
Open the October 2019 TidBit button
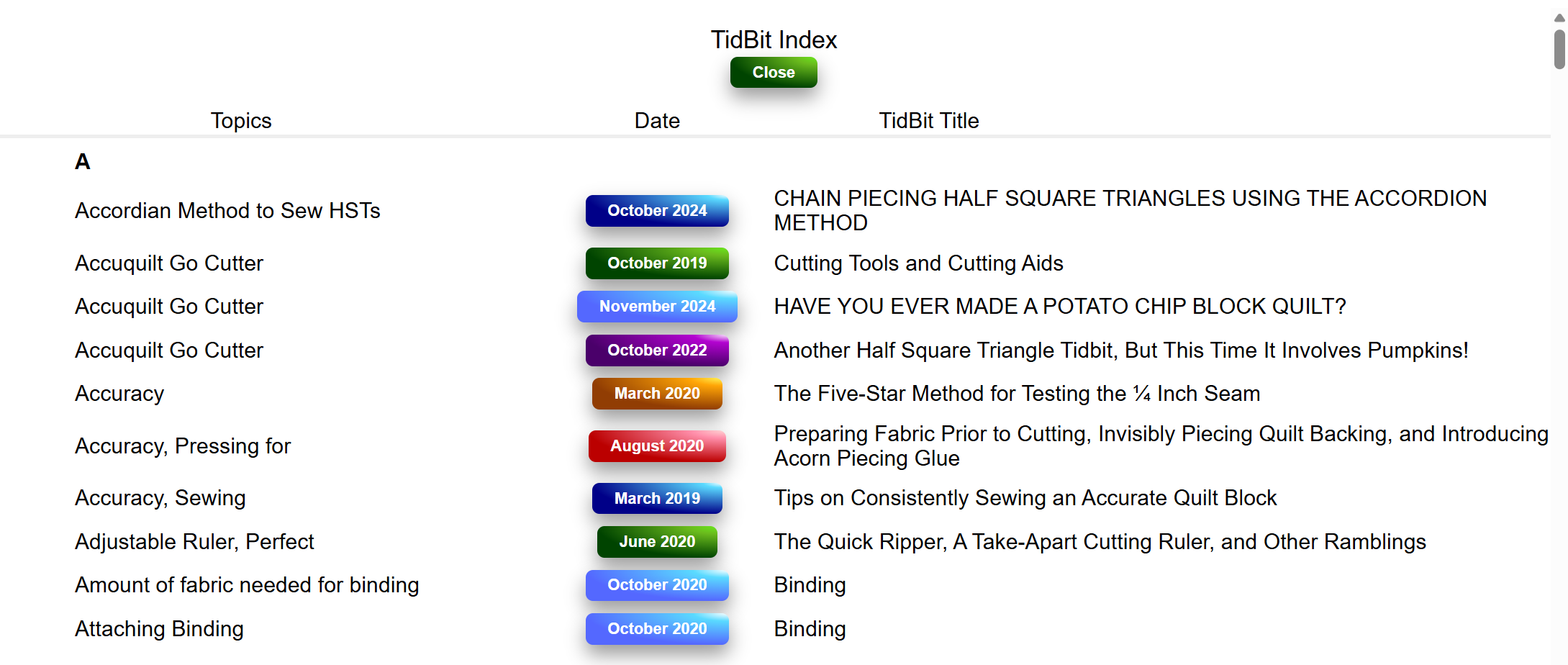[x=657, y=263]
